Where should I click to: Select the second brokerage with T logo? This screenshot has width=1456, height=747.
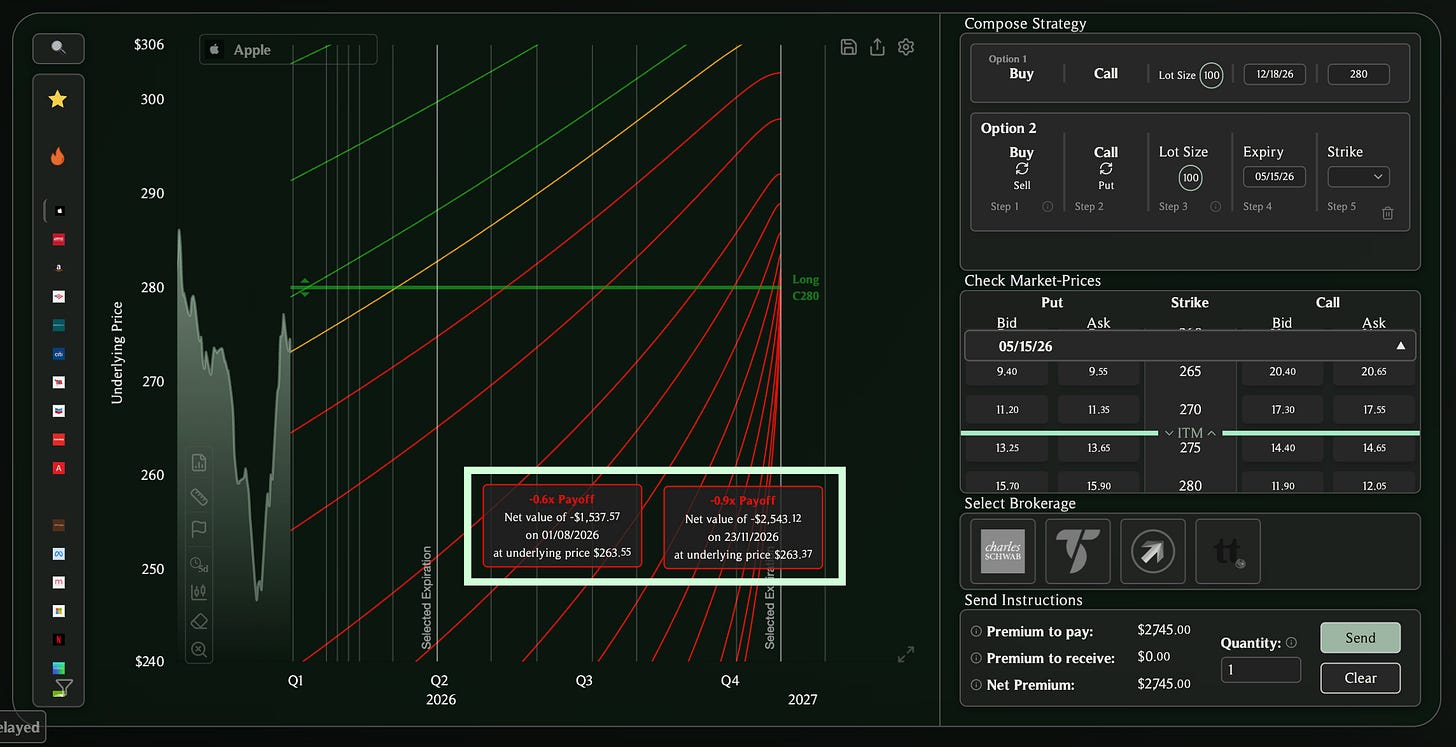click(1077, 551)
